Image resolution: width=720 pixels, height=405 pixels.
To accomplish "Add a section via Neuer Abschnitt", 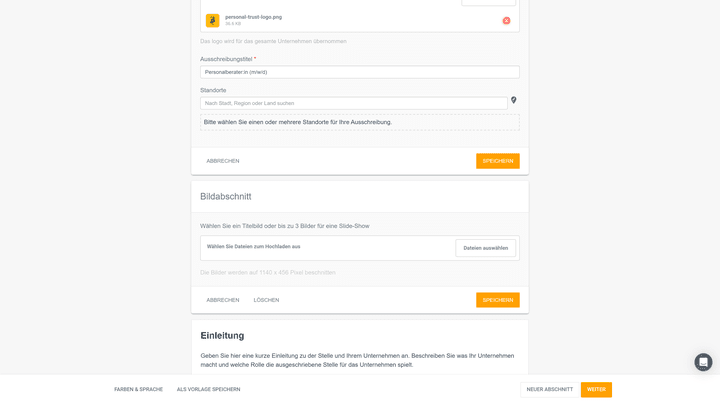I will tap(549, 389).
